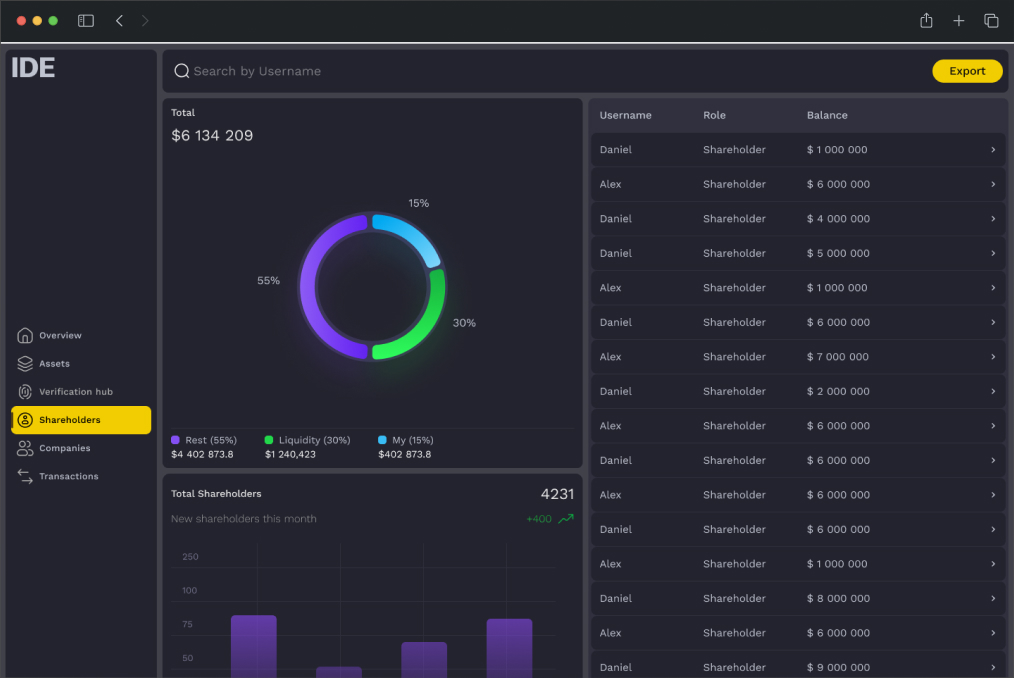Click the yellow Export button

click(x=967, y=71)
